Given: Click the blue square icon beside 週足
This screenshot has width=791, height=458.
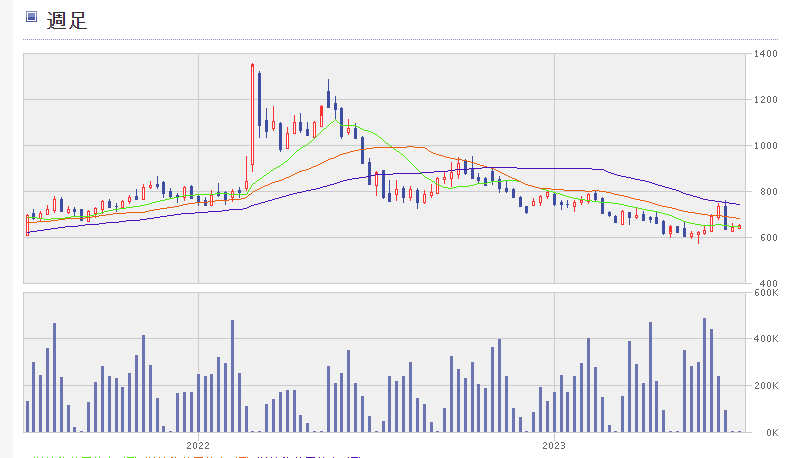Looking at the screenshot, I should (x=31, y=17).
